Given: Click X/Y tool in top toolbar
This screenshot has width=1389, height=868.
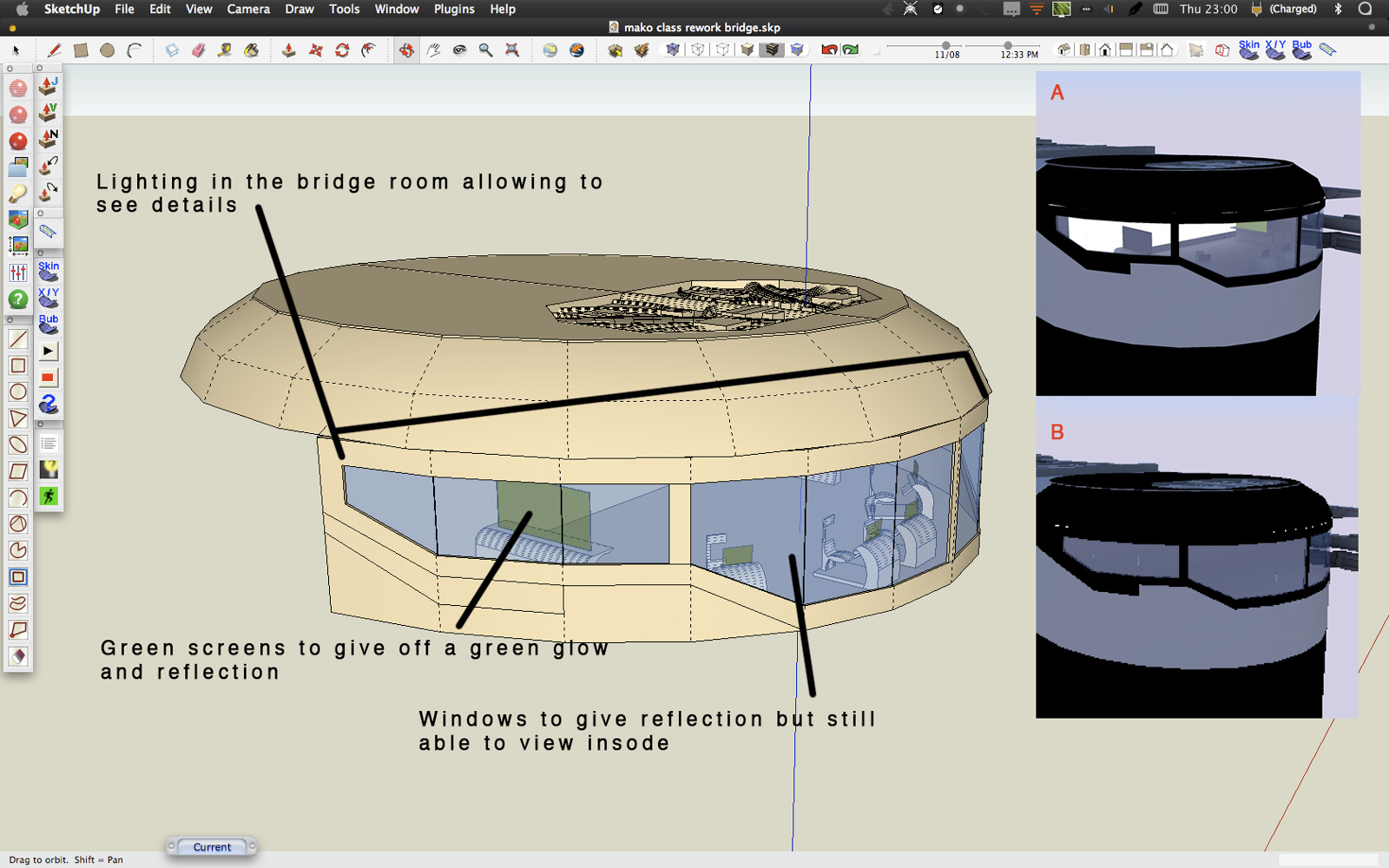Looking at the screenshot, I should click(1275, 49).
